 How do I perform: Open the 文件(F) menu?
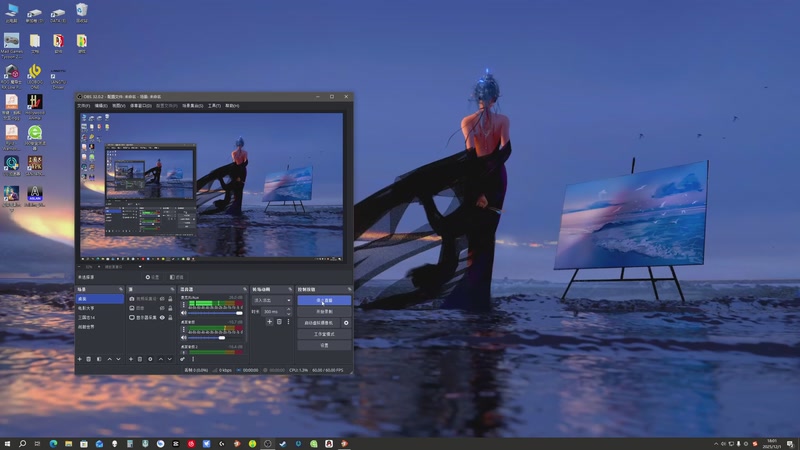tap(84, 106)
